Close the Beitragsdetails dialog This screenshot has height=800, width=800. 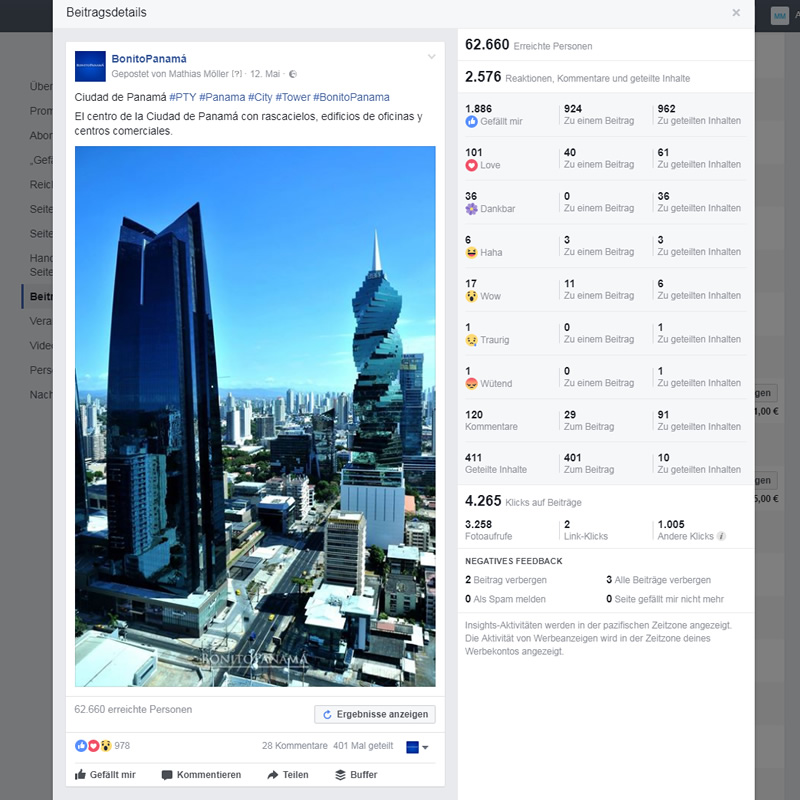coord(736,13)
